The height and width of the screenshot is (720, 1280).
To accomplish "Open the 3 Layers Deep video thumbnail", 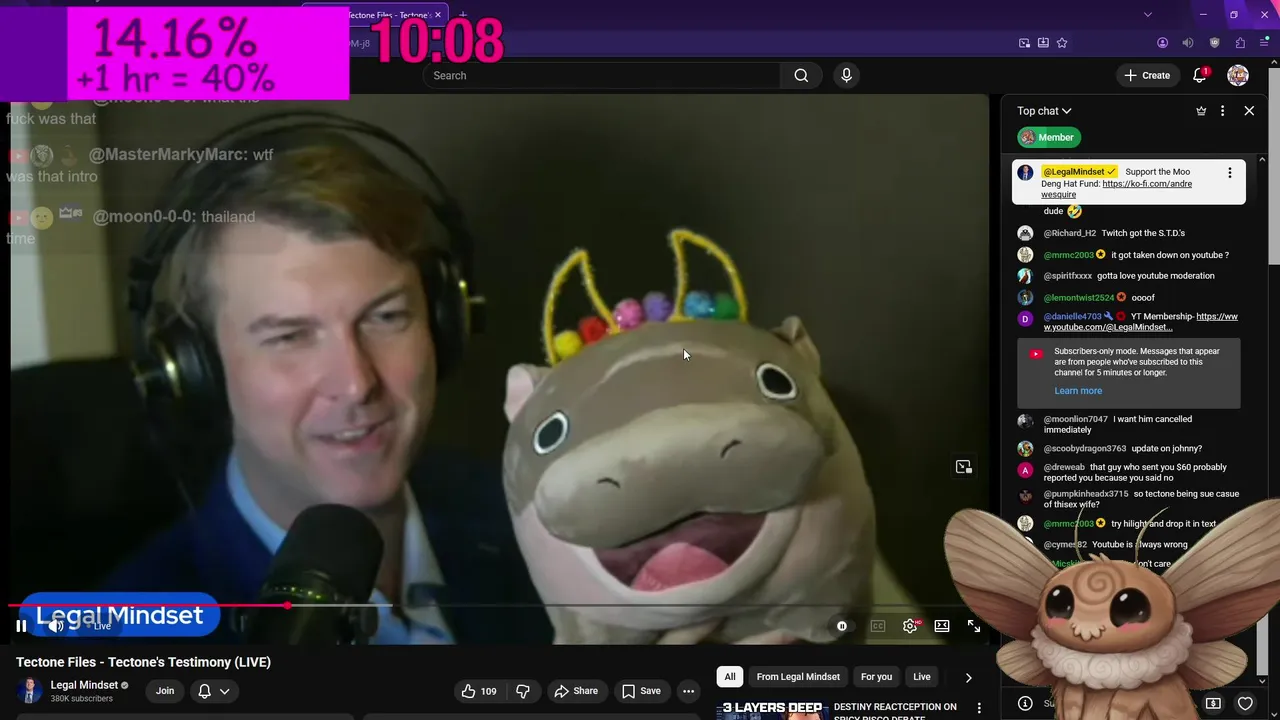I will 771,710.
